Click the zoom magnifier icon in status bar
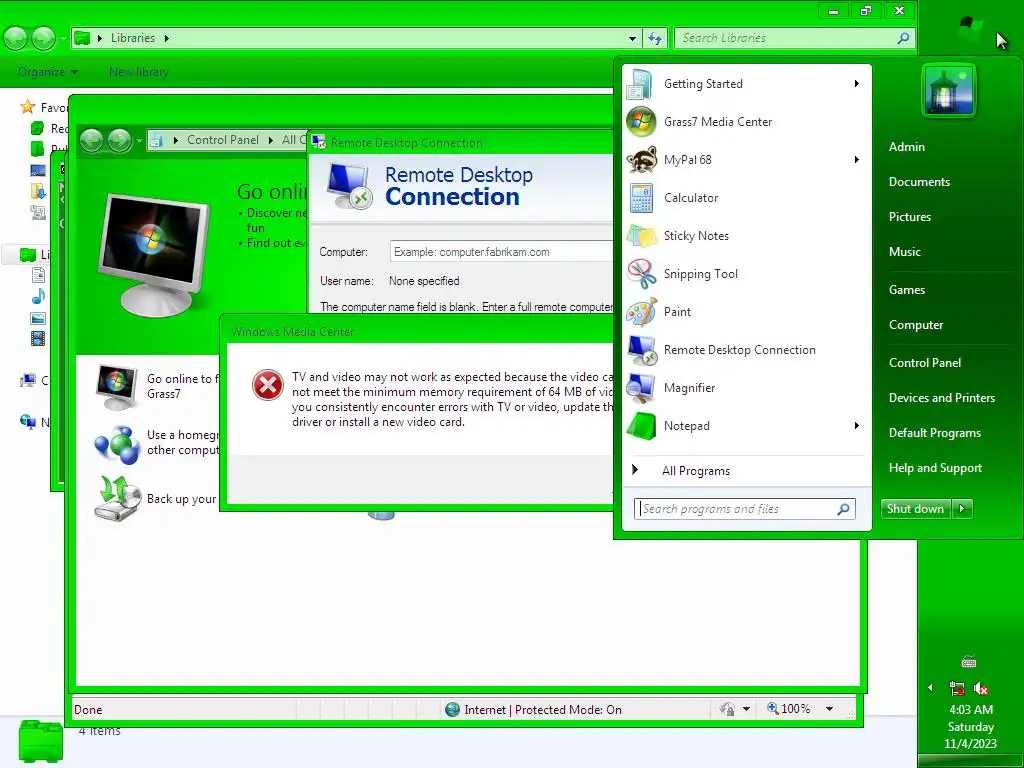Image resolution: width=1024 pixels, height=768 pixels. (x=773, y=709)
